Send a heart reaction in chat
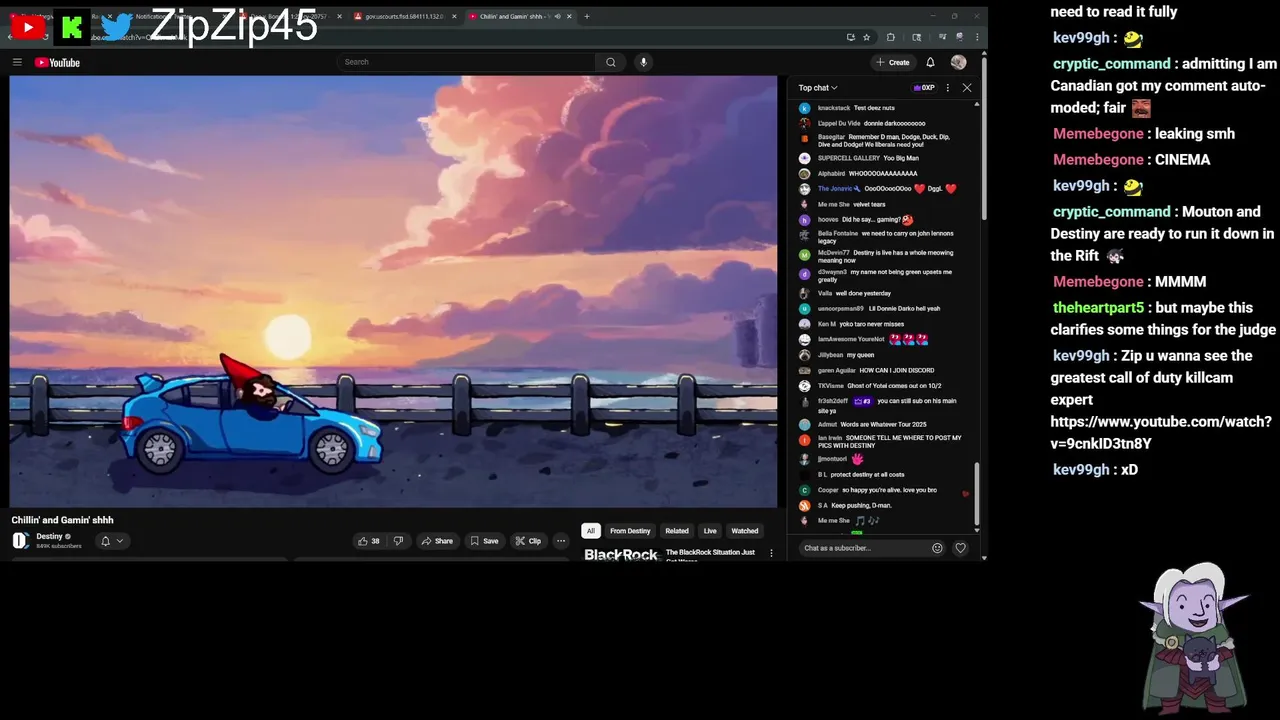Image resolution: width=1280 pixels, height=720 pixels. coord(960,548)
